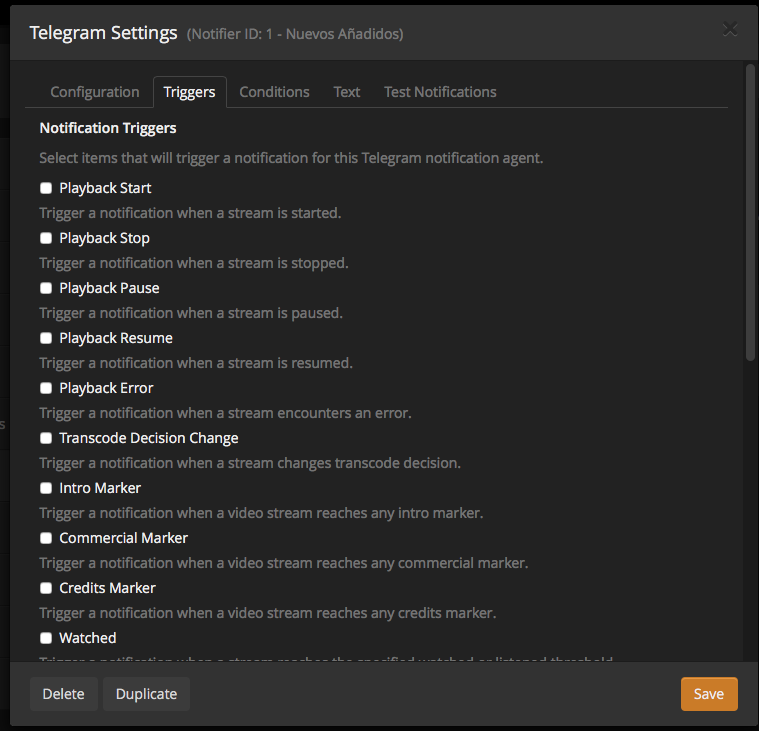Viewport: 759px width, 731px height.
Task: Check the Intro Marker trigger
Action: tap(46, 488)
